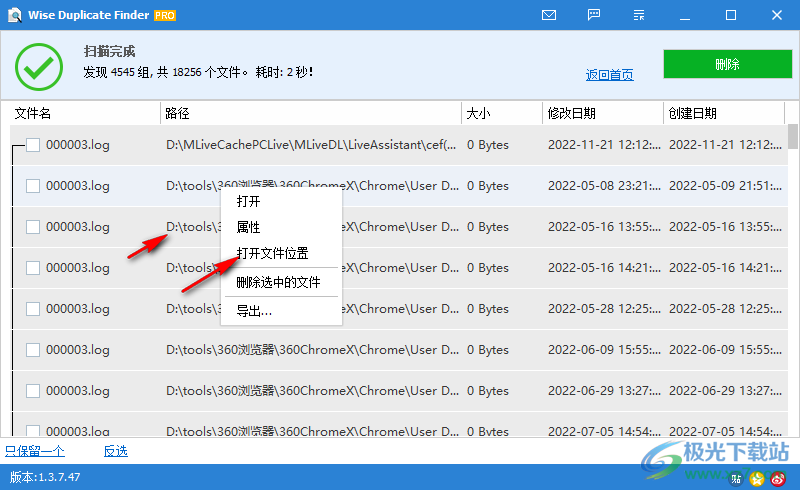Click the PRO badge in title bar

tap(165, 16)
